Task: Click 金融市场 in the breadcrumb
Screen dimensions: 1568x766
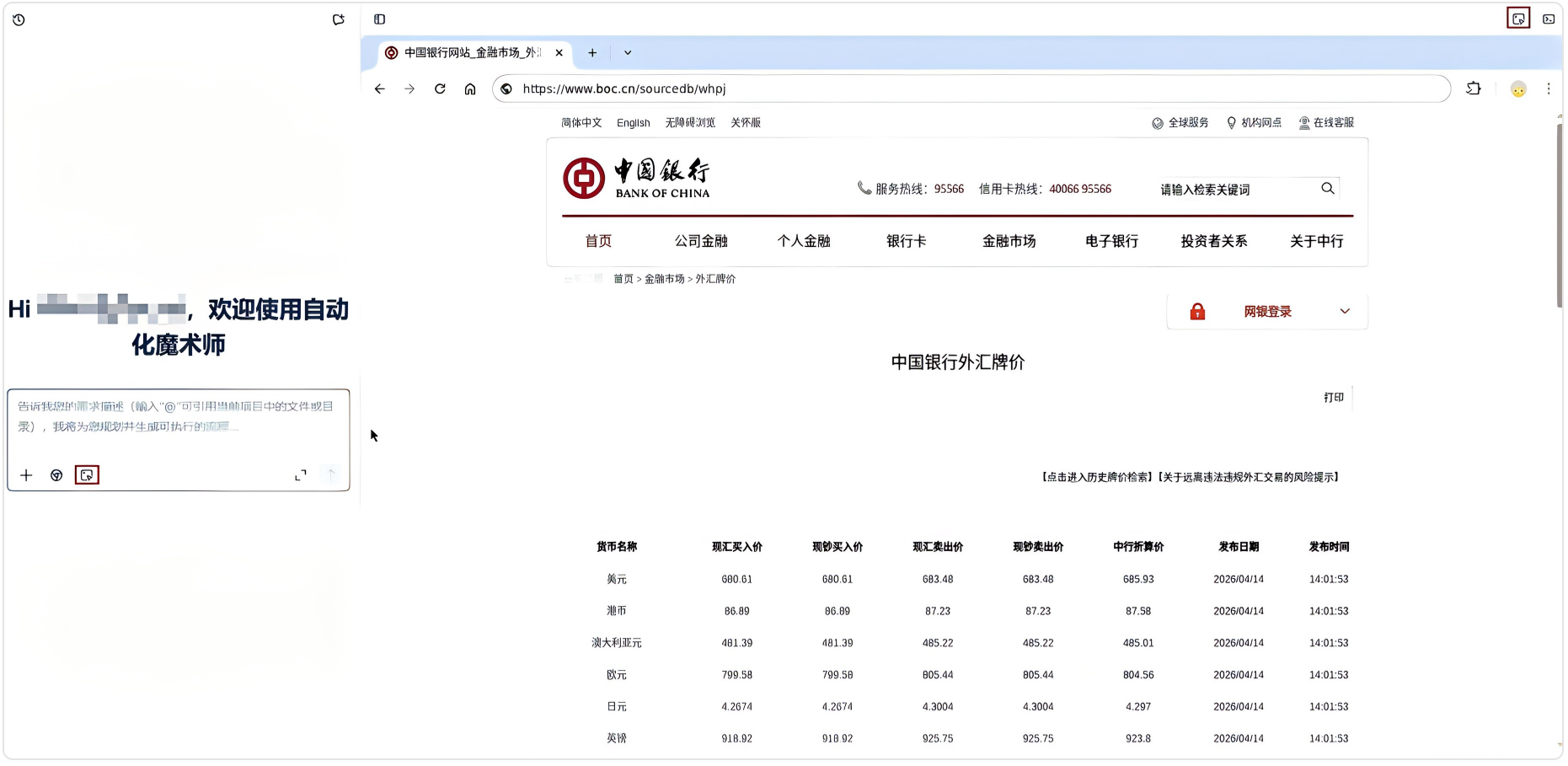Action: click(665, 279)
